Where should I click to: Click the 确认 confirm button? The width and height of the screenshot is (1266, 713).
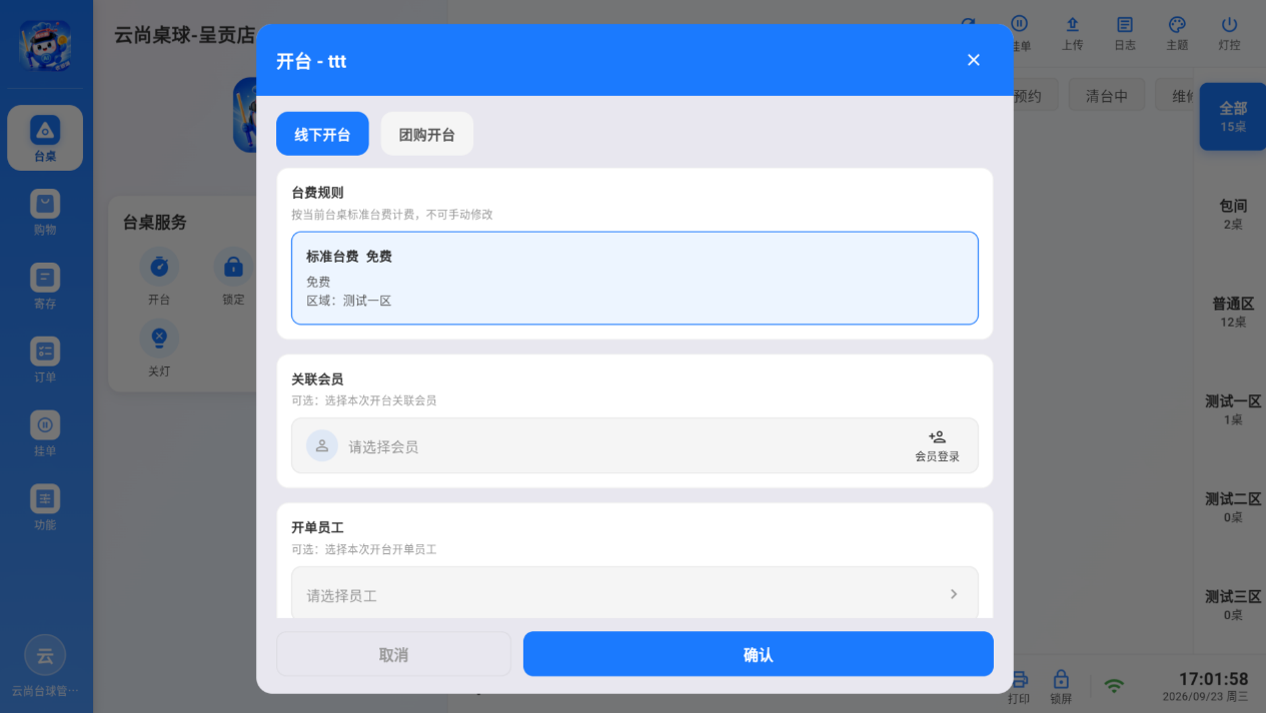[758, 654]
